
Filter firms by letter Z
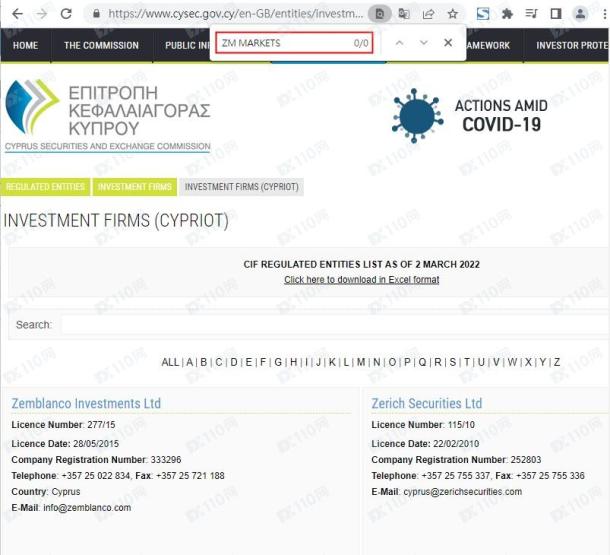[557, 362]
